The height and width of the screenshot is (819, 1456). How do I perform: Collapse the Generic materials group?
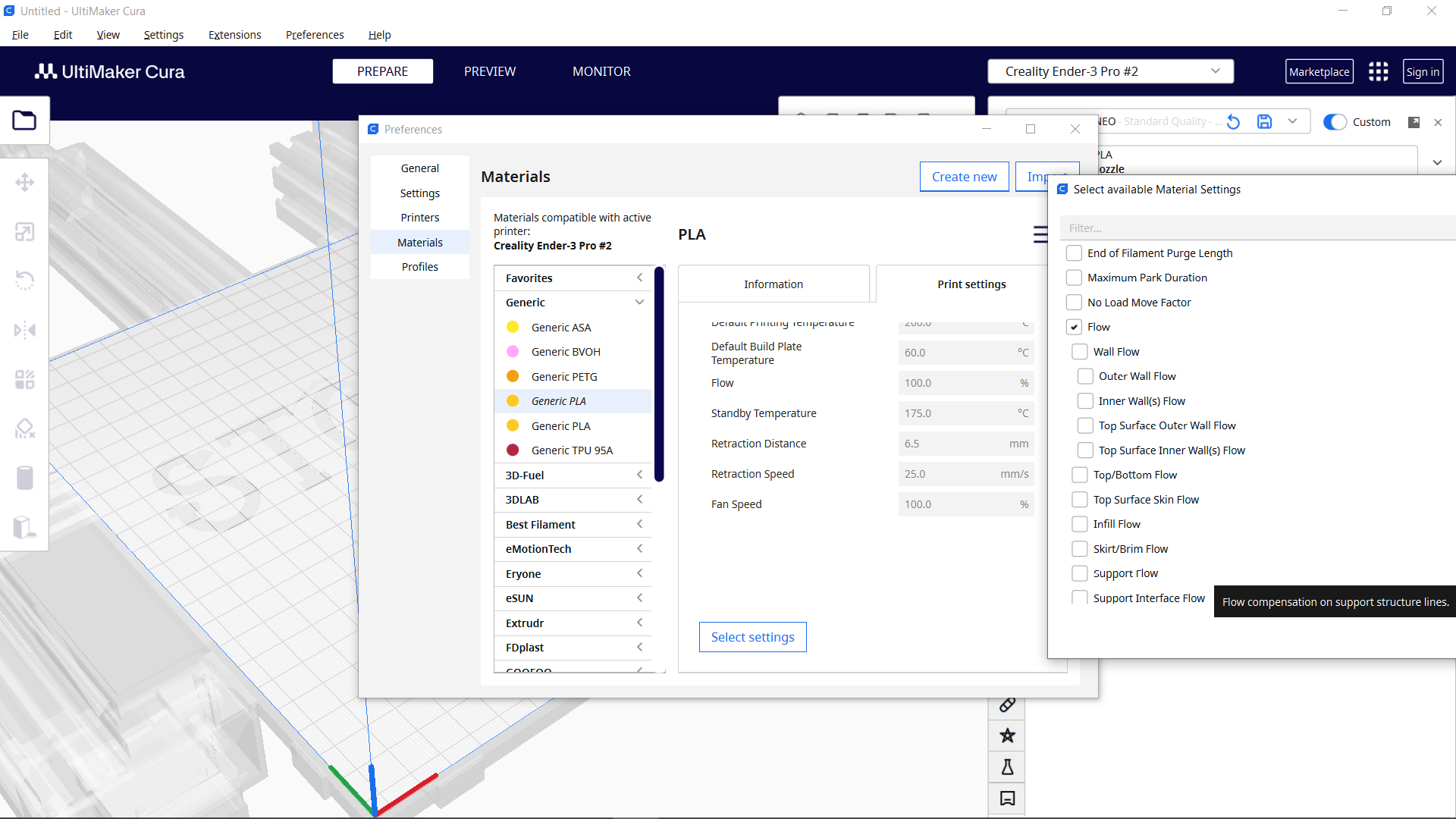click(639, 302)
